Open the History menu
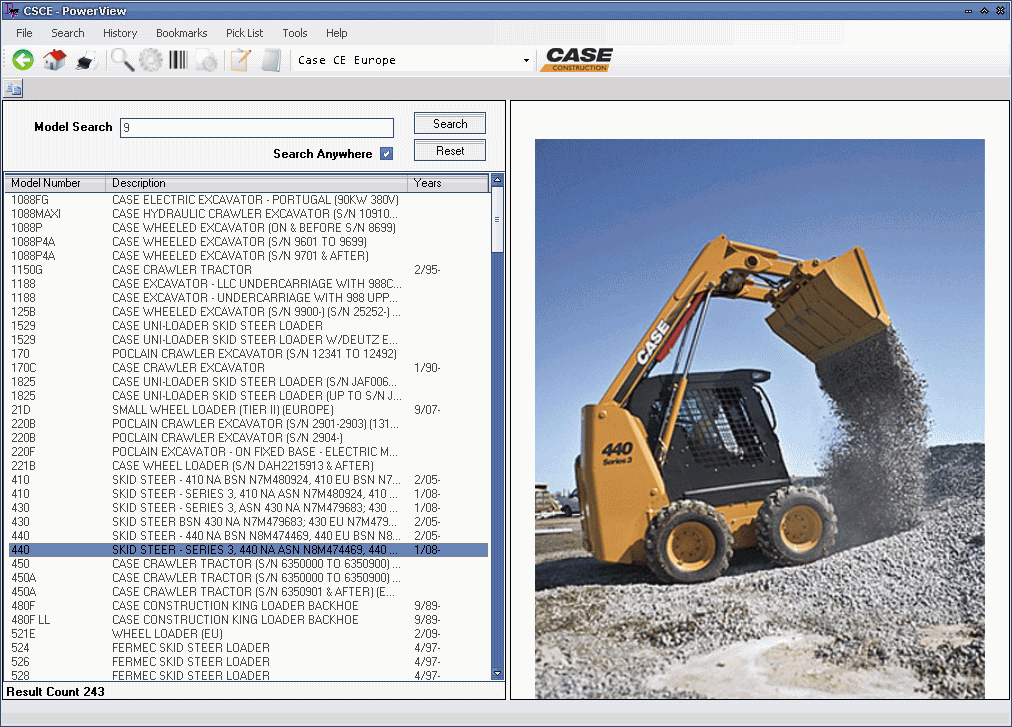This screenshot has width=1012, height=727. 120,33
